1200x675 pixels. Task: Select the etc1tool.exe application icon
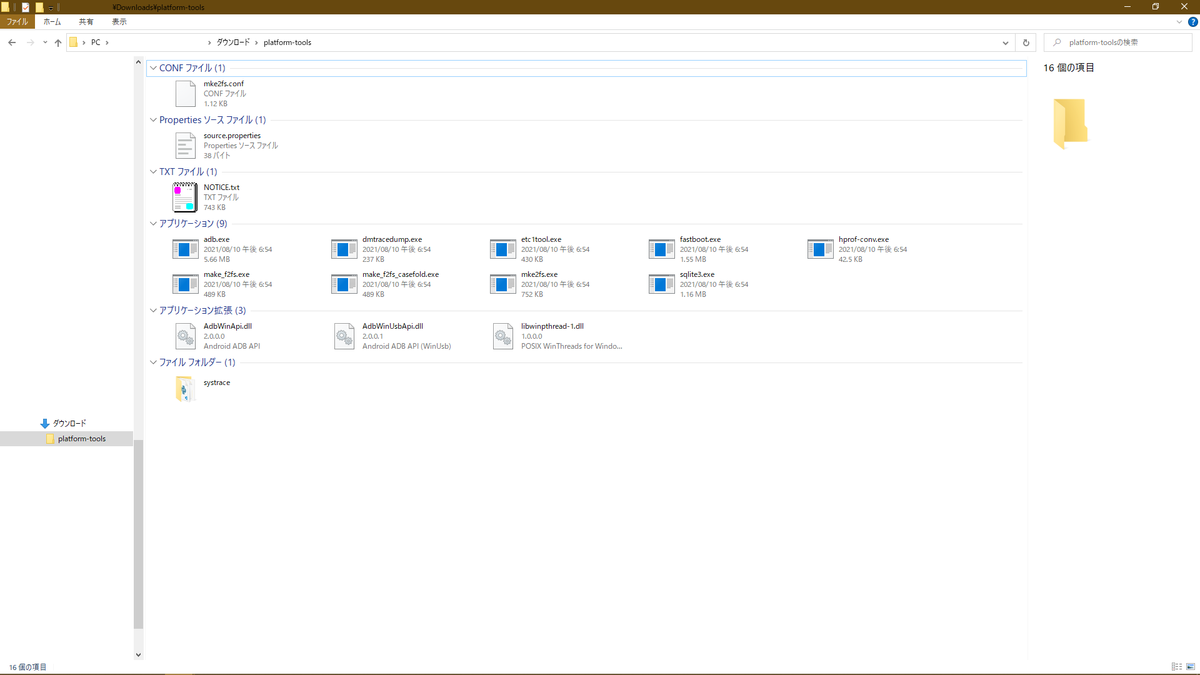pos(503,249)
